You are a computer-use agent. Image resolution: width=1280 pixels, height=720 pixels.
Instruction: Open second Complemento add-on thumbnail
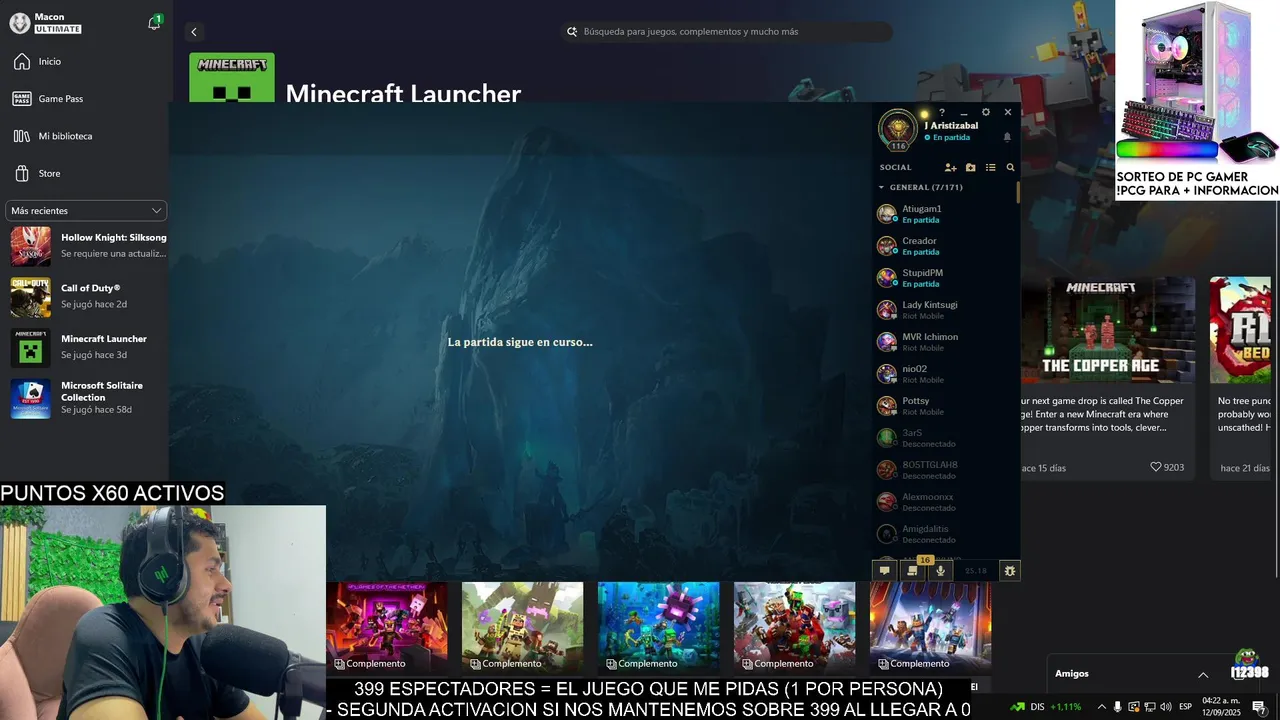pos(523,627)
